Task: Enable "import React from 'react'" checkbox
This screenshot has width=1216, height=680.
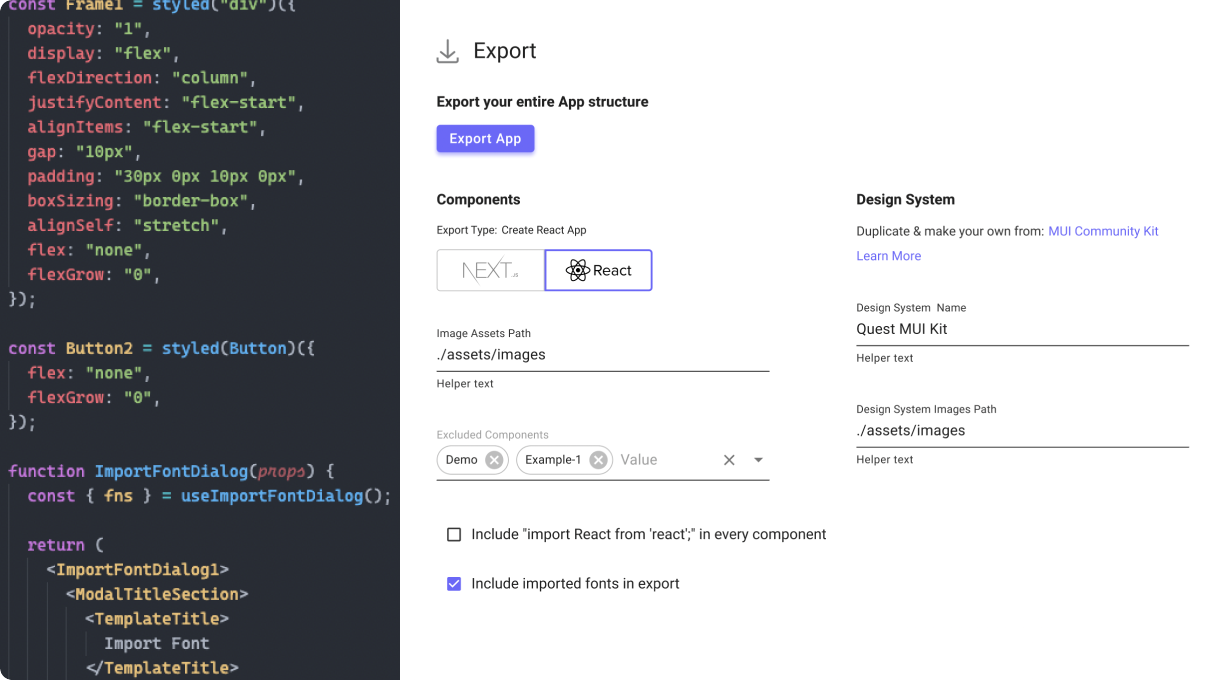Action: coord(454,535)
